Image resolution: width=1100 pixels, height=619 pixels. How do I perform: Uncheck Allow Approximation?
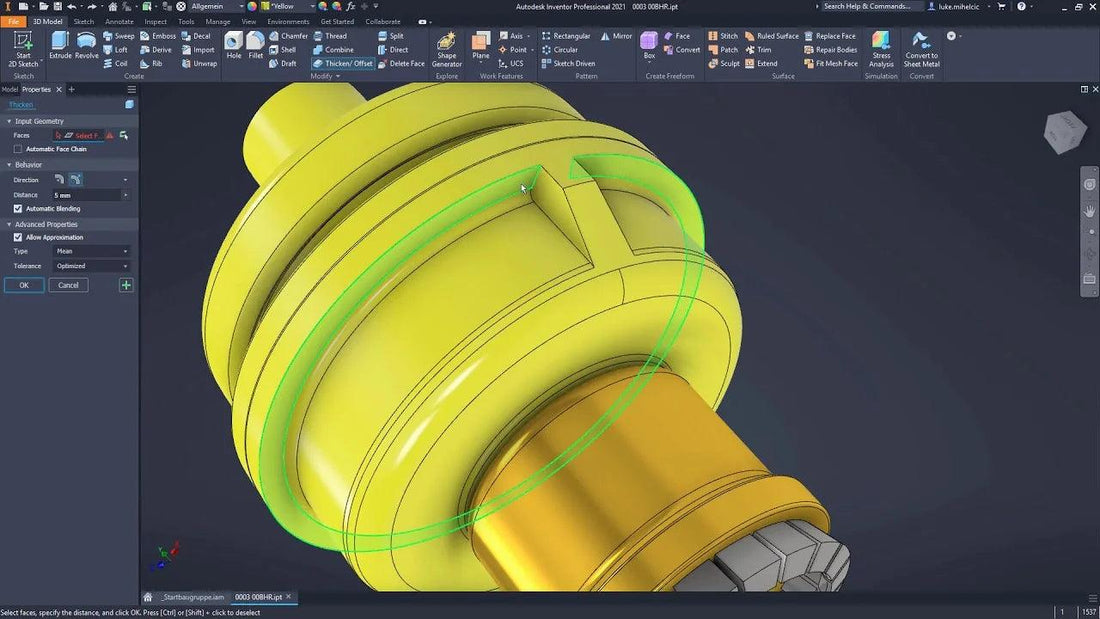18,237
